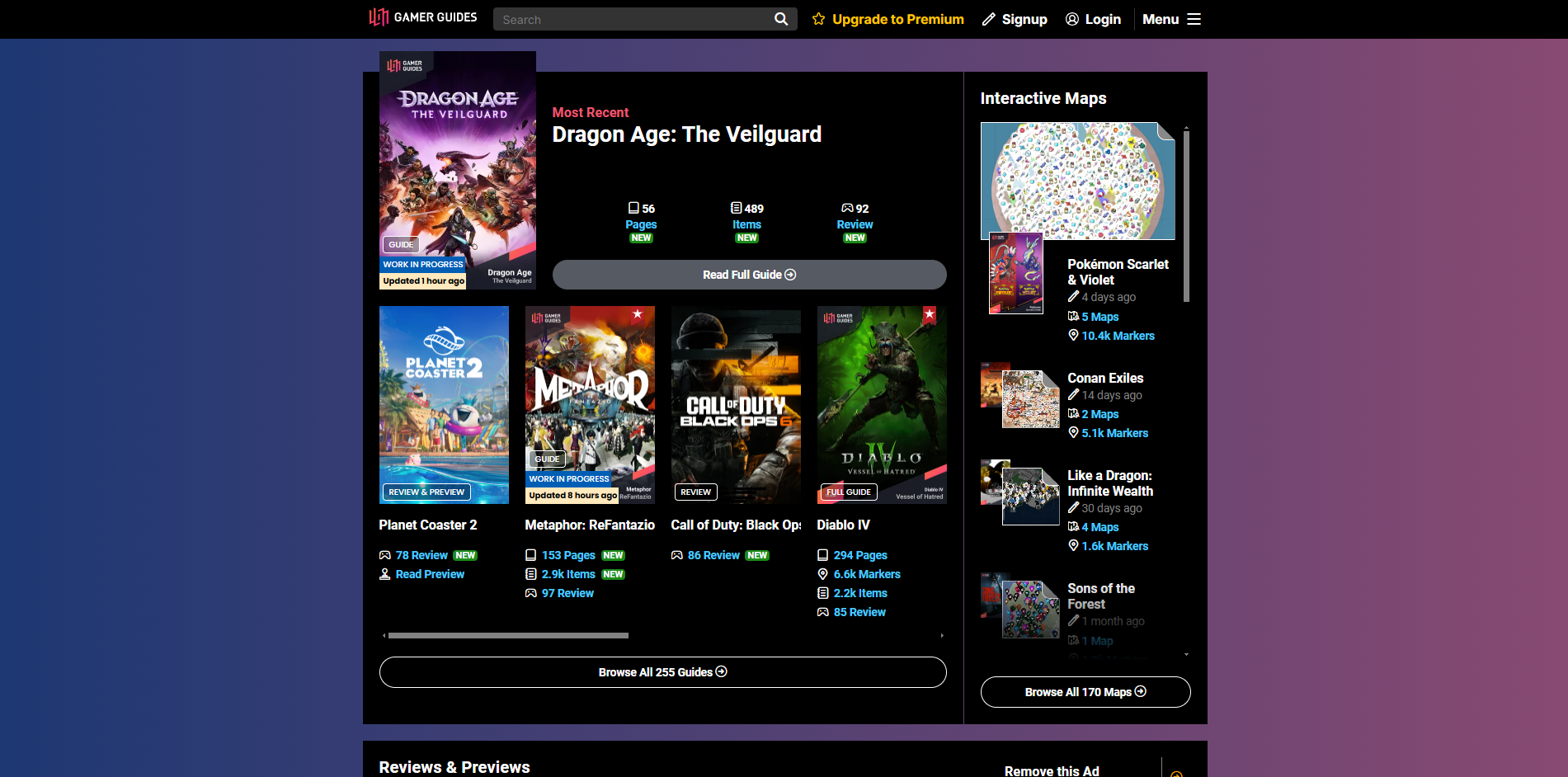Click the favorite star on Metaphor cover
This screenshot has width=1568, height=777.
638,314
